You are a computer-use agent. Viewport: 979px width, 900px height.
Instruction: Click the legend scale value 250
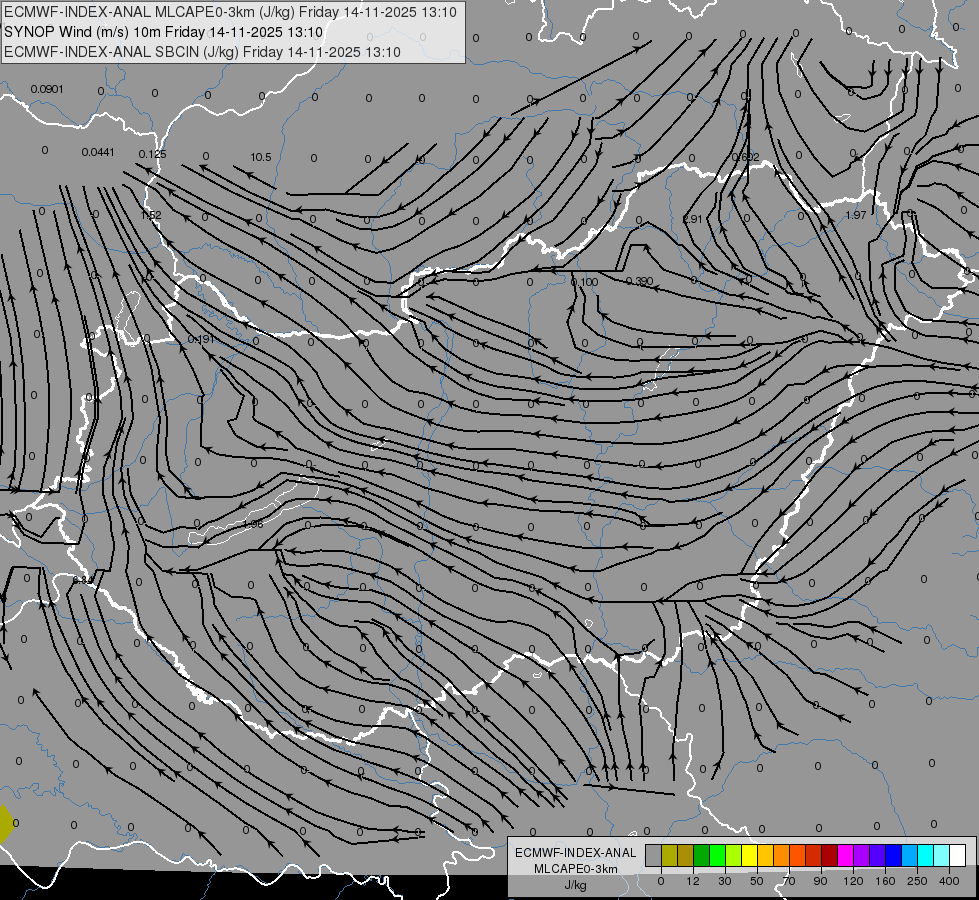click(x=917, y=881)
